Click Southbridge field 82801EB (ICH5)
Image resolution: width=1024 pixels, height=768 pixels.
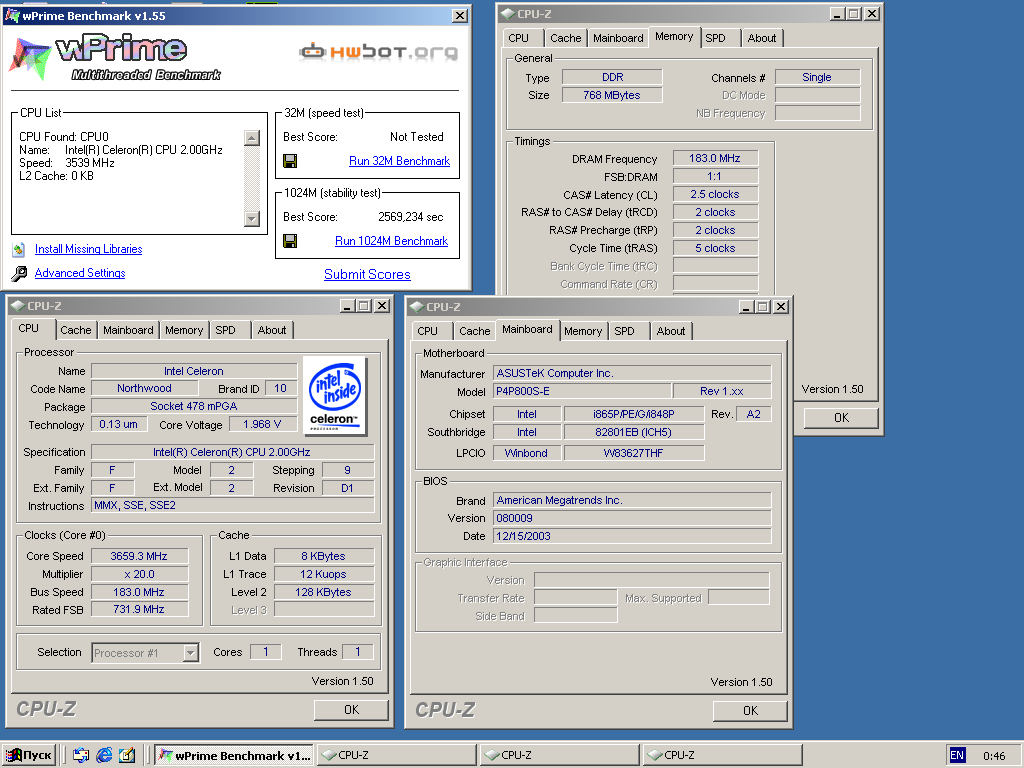click(x=633, y=432)
